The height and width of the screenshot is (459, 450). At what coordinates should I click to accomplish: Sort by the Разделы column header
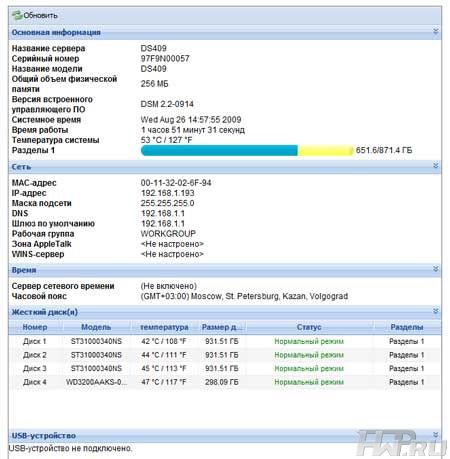coord(407,327)
